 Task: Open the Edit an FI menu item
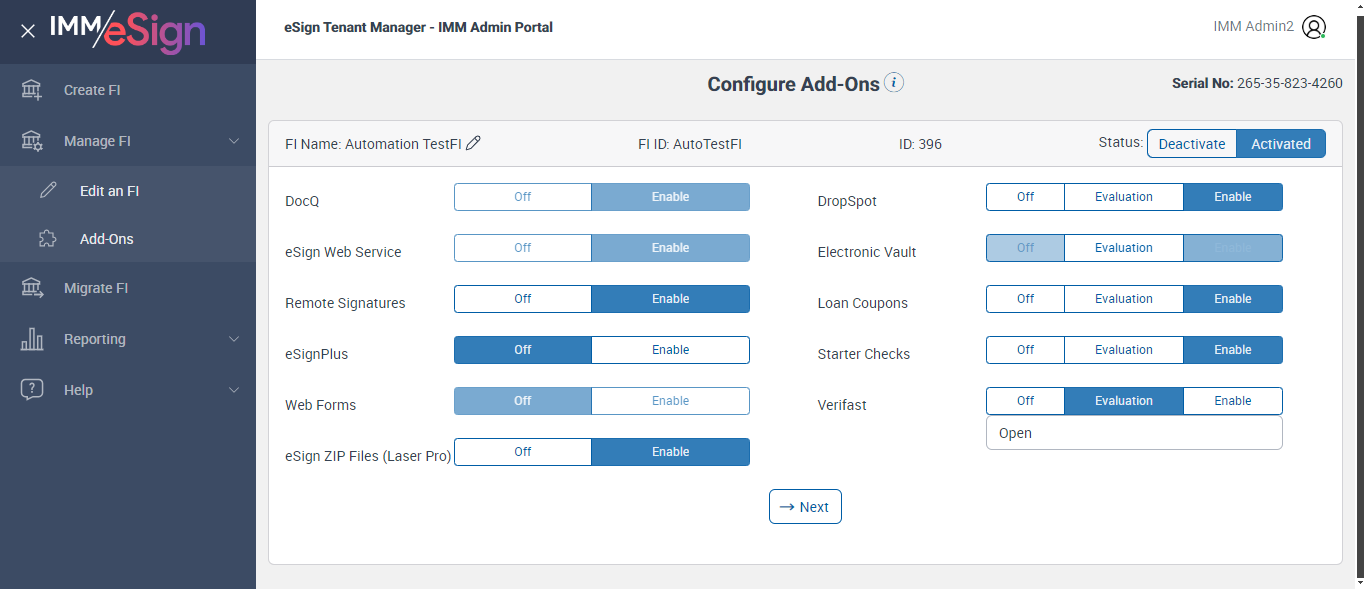click(x=109, y=191)
